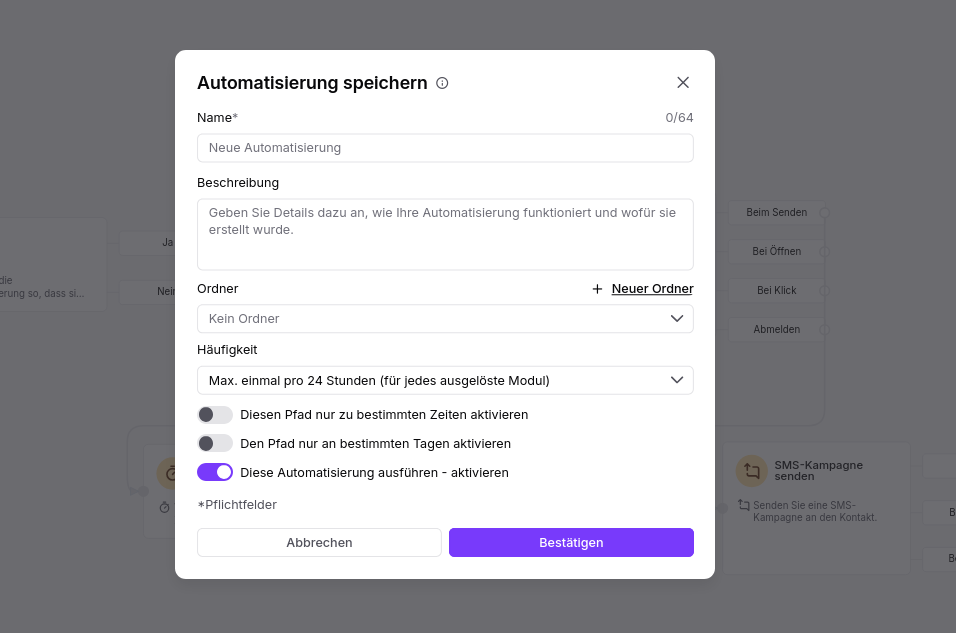Focus the Name input field
Viewport: 956px width, 633px height.
coord(445,148)
